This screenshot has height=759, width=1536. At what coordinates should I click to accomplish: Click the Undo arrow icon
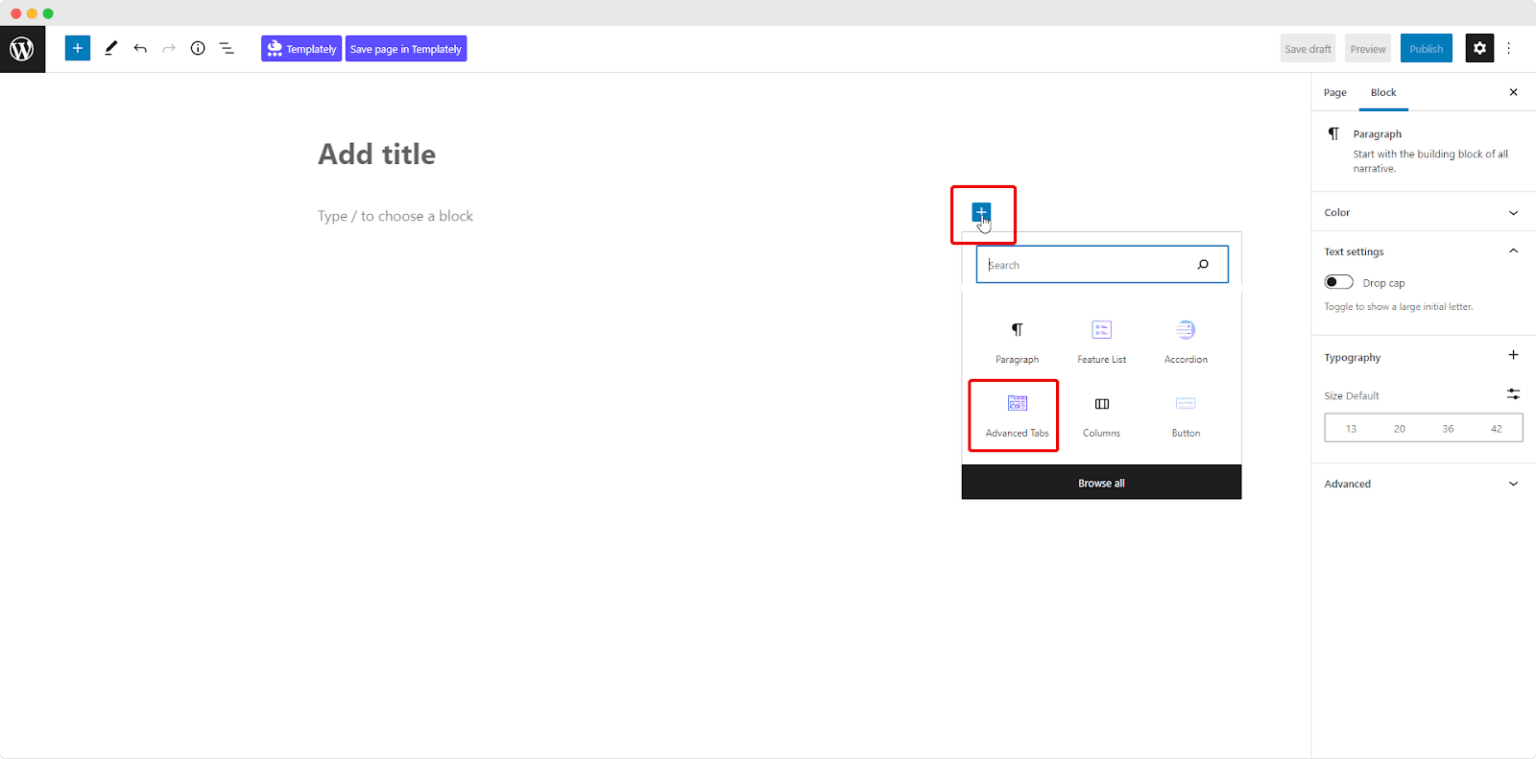tap(140, 47)
